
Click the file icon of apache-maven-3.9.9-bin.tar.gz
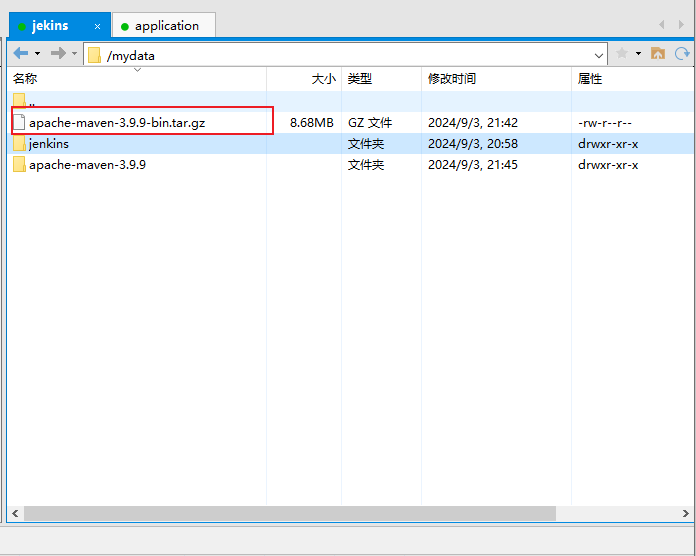19,122
